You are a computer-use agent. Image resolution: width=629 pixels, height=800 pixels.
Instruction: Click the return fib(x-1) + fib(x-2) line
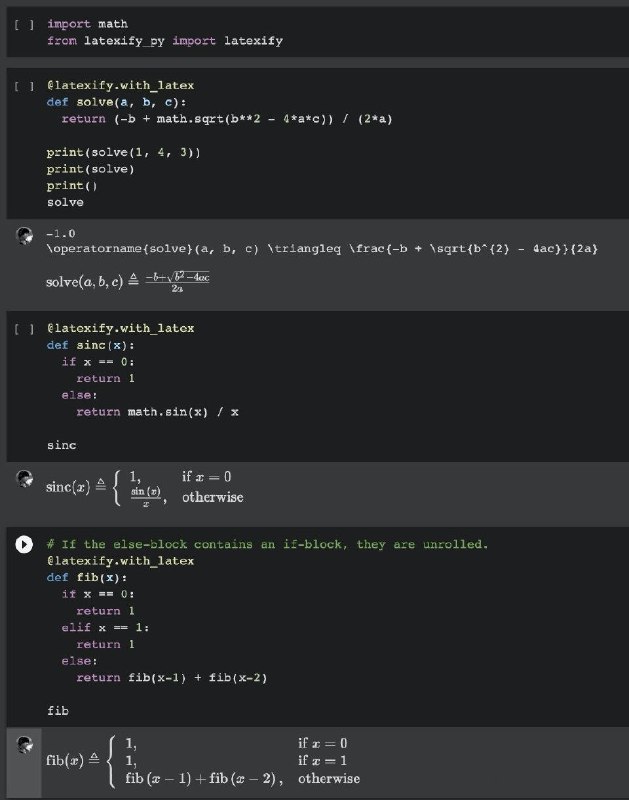point(170,677)
